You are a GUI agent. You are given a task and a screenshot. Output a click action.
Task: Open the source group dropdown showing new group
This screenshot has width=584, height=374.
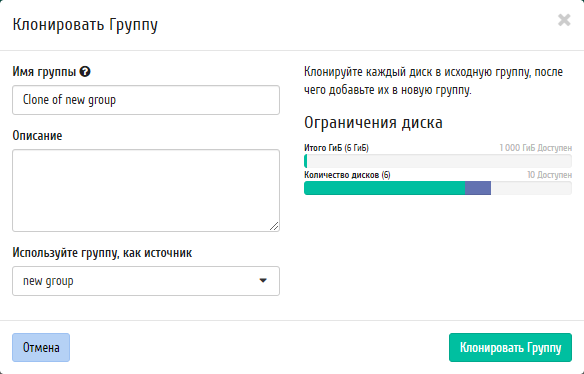[x=146, y=281]
